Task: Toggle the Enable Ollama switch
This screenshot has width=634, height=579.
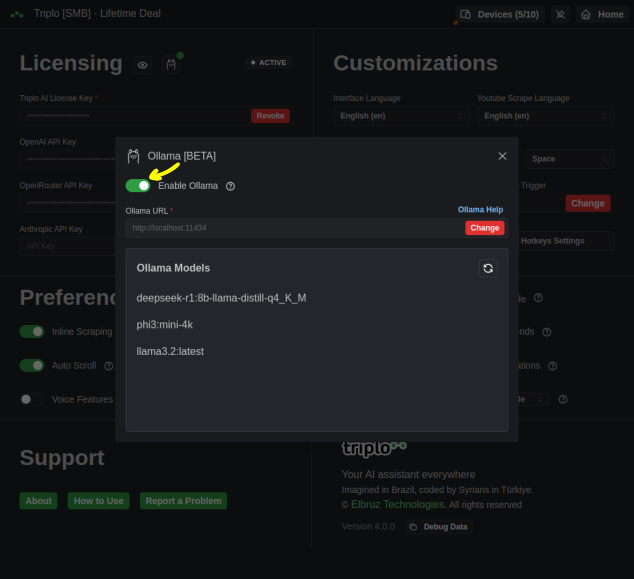Action: [138, 186]
